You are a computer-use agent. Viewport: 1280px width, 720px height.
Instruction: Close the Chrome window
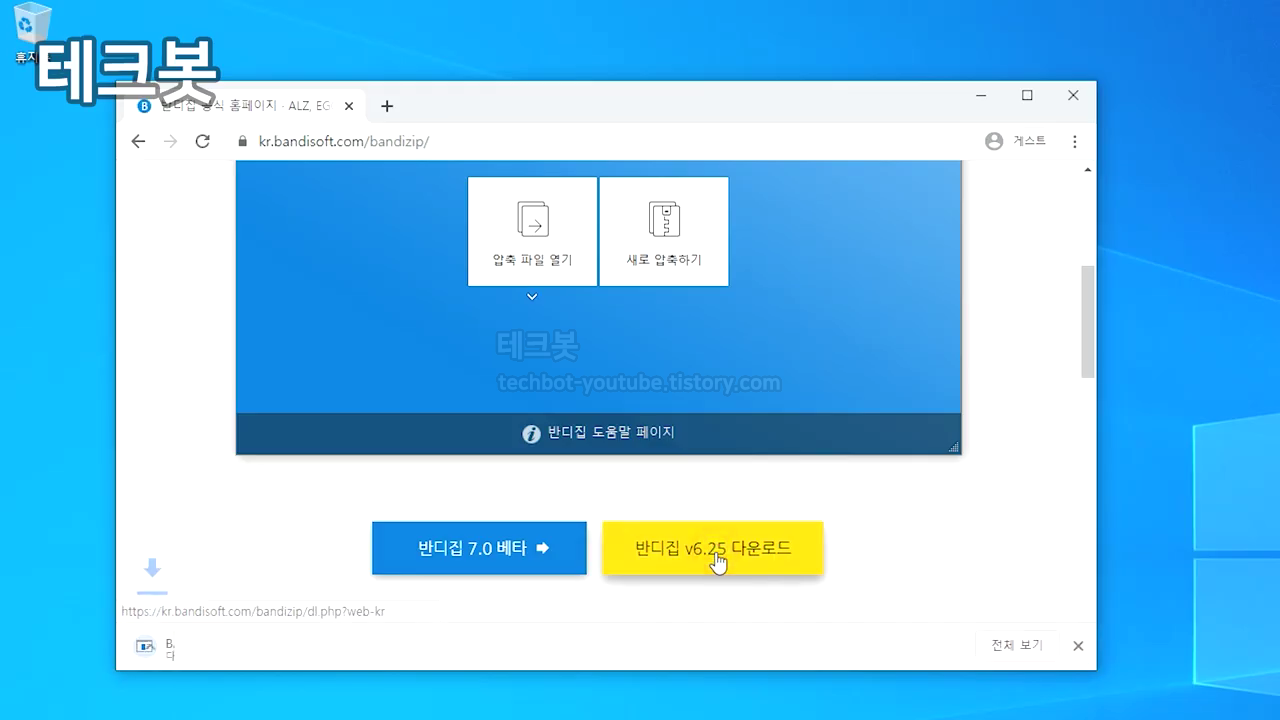[x=1073, y=95]
